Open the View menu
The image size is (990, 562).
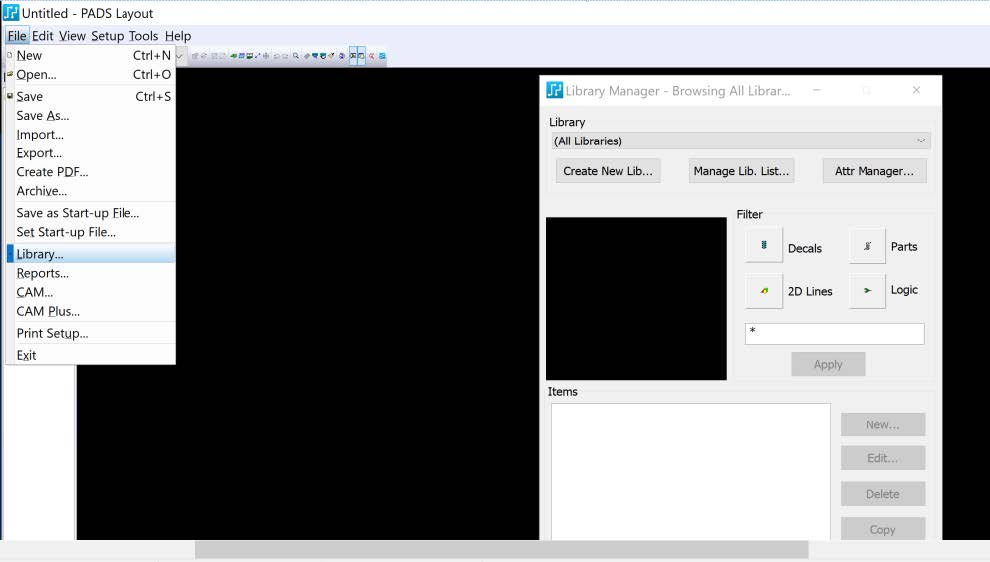tap(72, 36)
